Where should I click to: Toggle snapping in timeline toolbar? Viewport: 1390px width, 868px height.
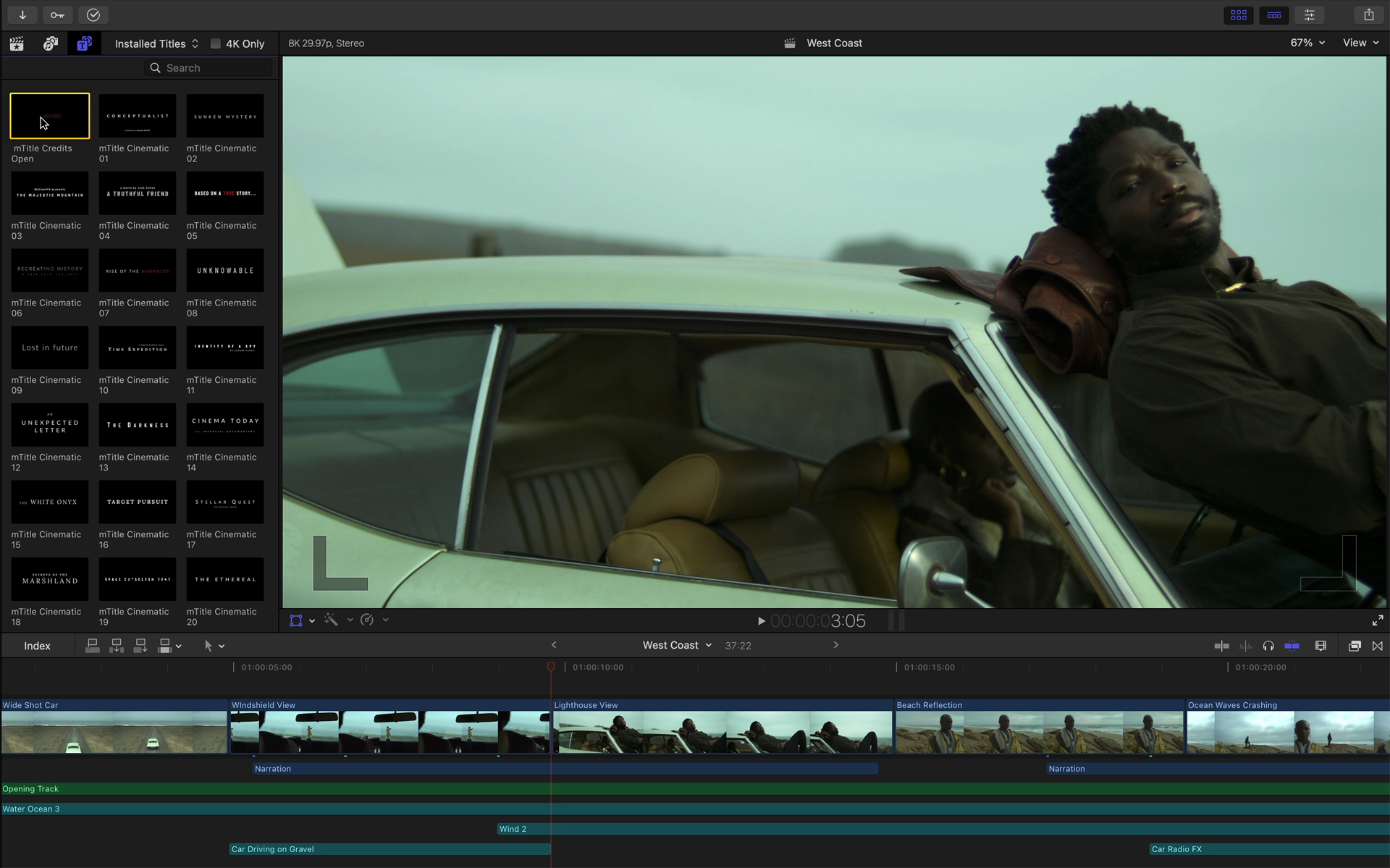click(1292, 646)
